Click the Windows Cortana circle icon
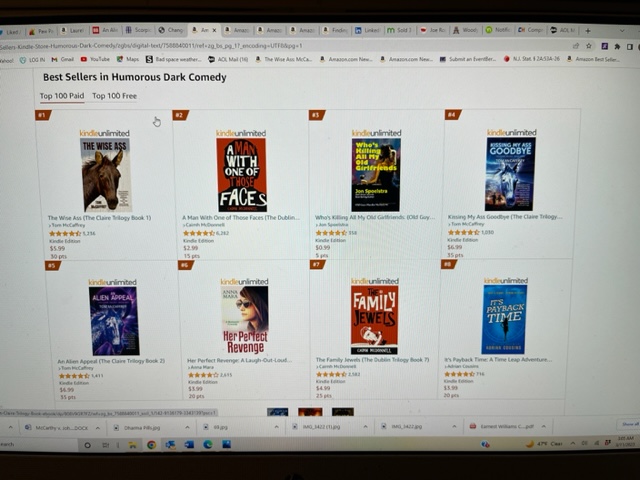The image size is (640, 480). [87, 445]
